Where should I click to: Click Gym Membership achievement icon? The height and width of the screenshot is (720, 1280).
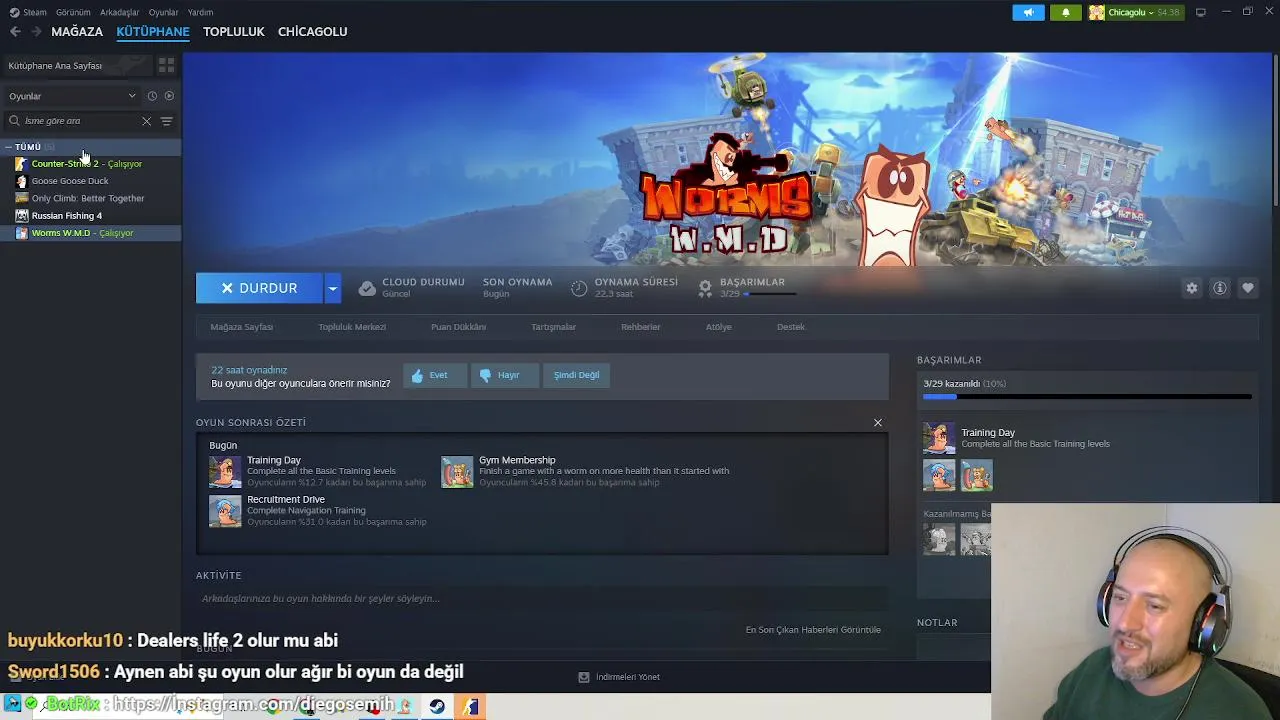(457, 472)
